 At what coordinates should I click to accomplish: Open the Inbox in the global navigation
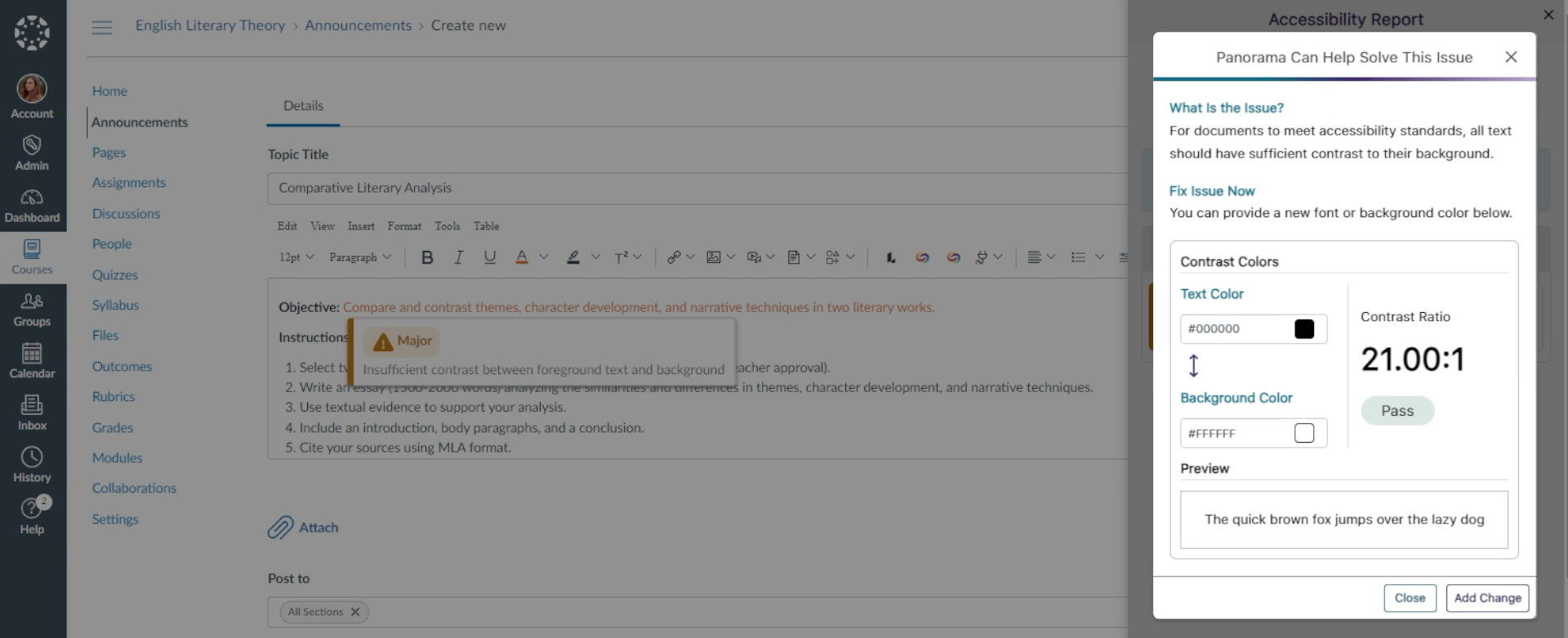tap(33, 413)
